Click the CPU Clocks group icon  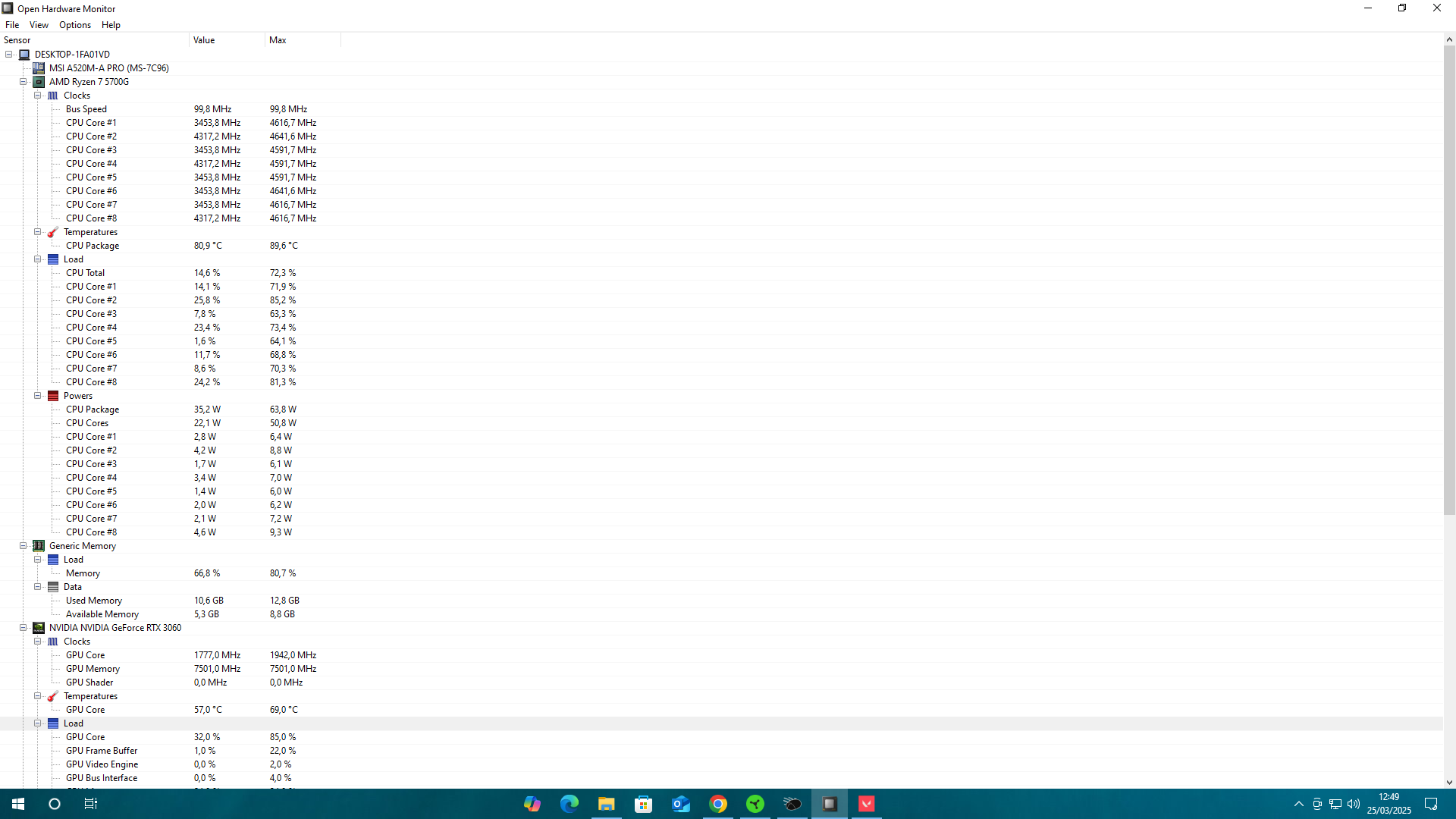click(53, 96)
